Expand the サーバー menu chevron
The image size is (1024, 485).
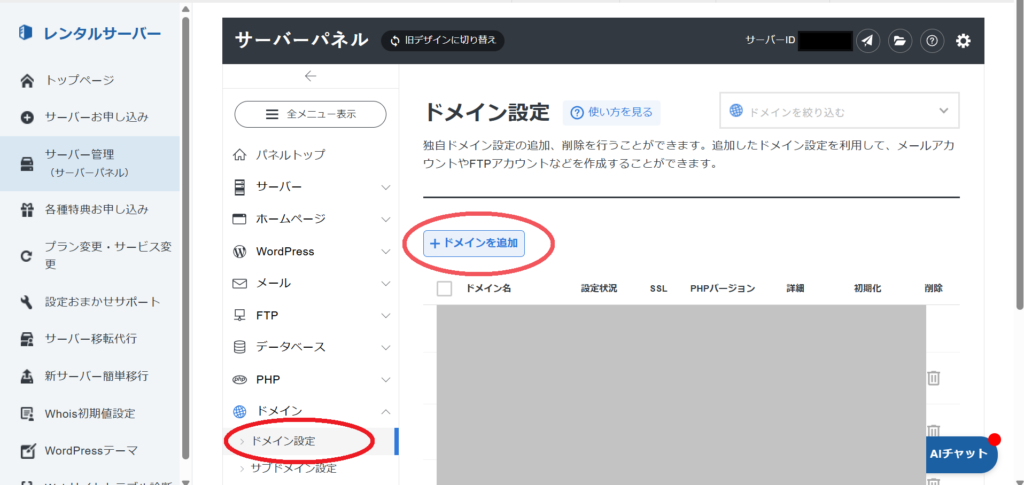[385, 187]
